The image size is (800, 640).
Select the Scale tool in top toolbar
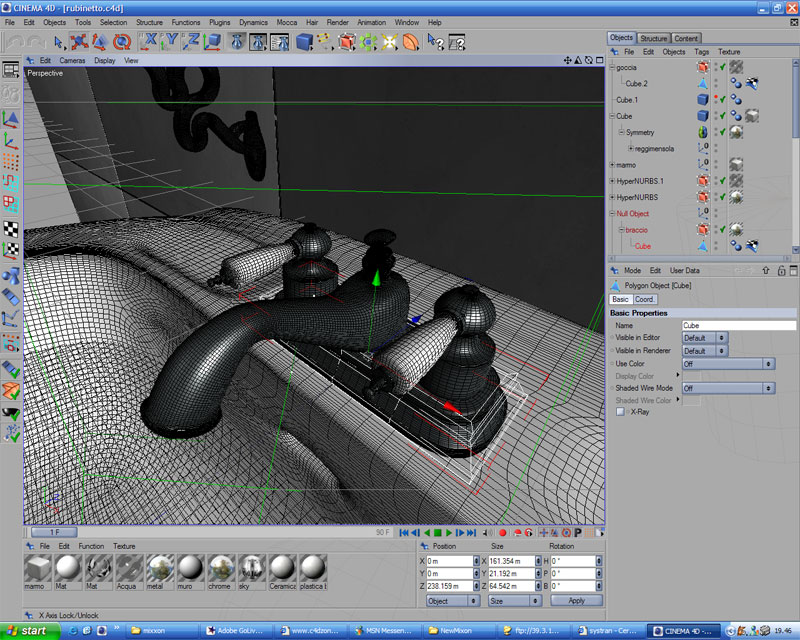tap(100, 42)
